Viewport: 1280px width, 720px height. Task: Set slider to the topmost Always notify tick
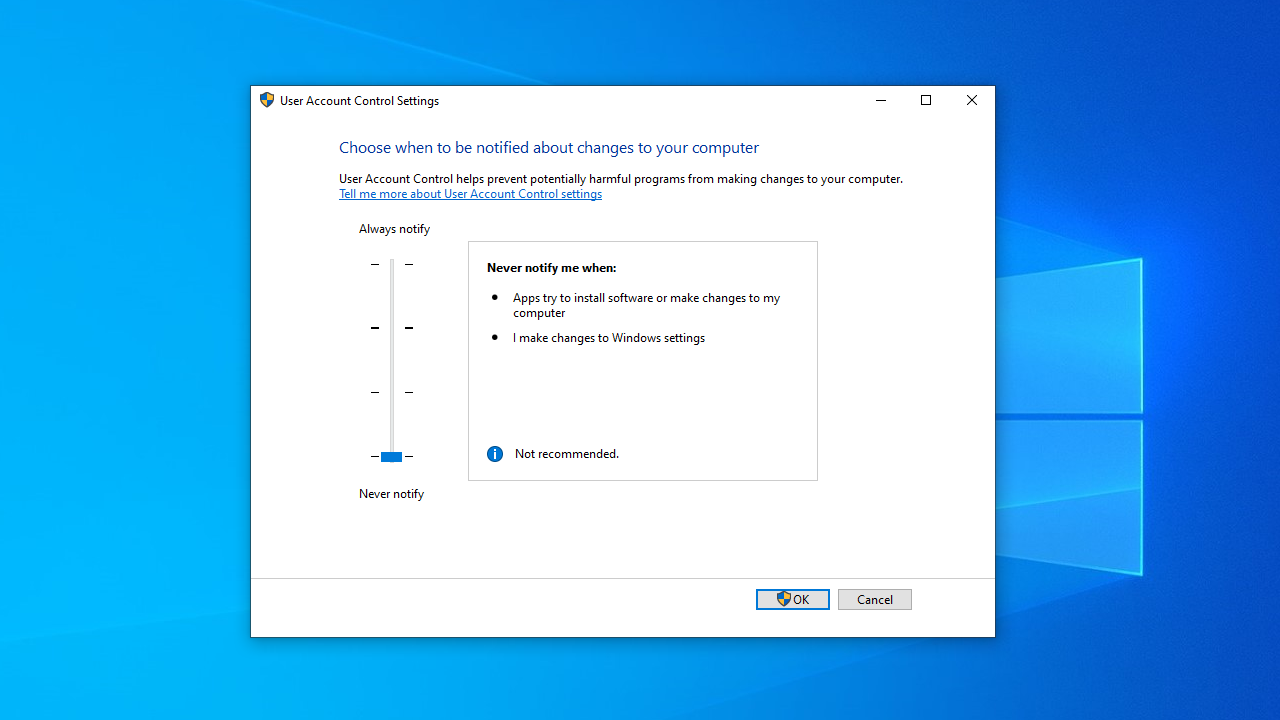coord(392,264)
